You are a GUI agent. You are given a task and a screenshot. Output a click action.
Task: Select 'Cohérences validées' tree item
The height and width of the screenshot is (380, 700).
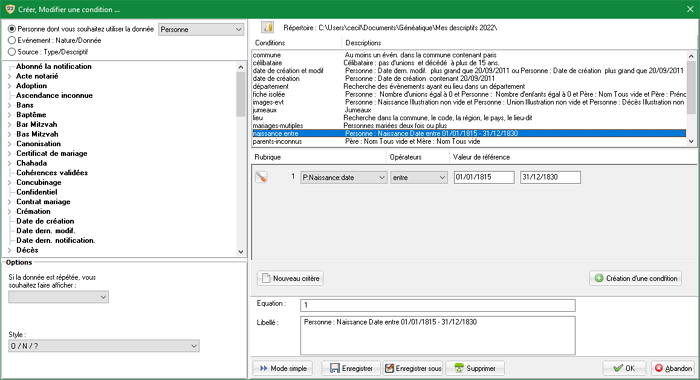coord(52,173)
